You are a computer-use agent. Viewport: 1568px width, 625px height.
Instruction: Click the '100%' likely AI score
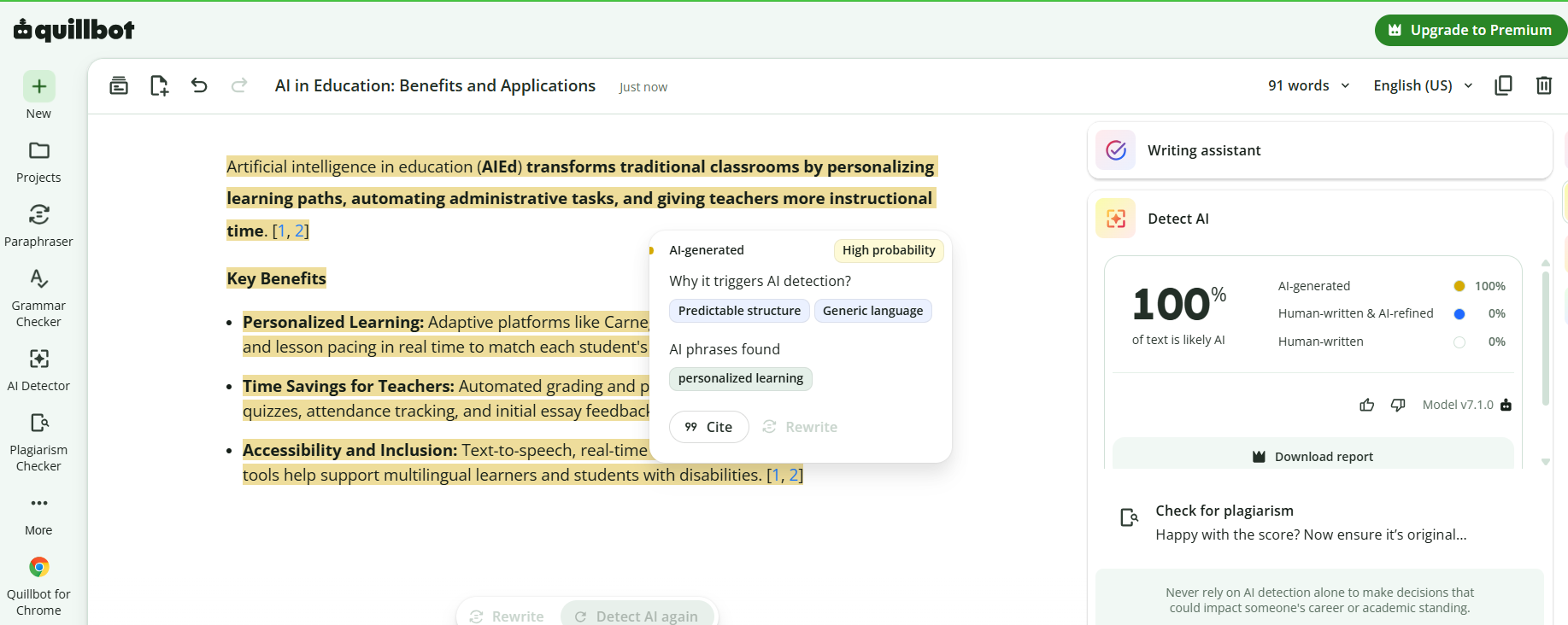[1178, 304]
